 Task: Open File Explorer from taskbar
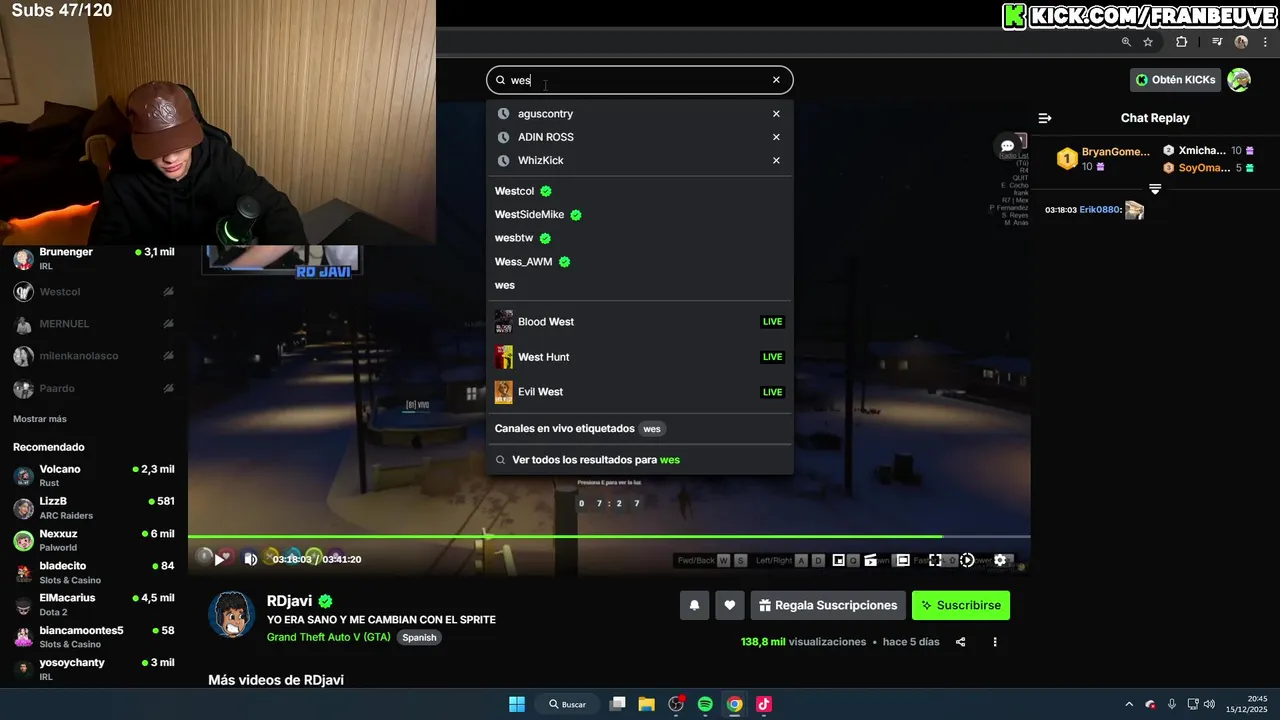647,704
